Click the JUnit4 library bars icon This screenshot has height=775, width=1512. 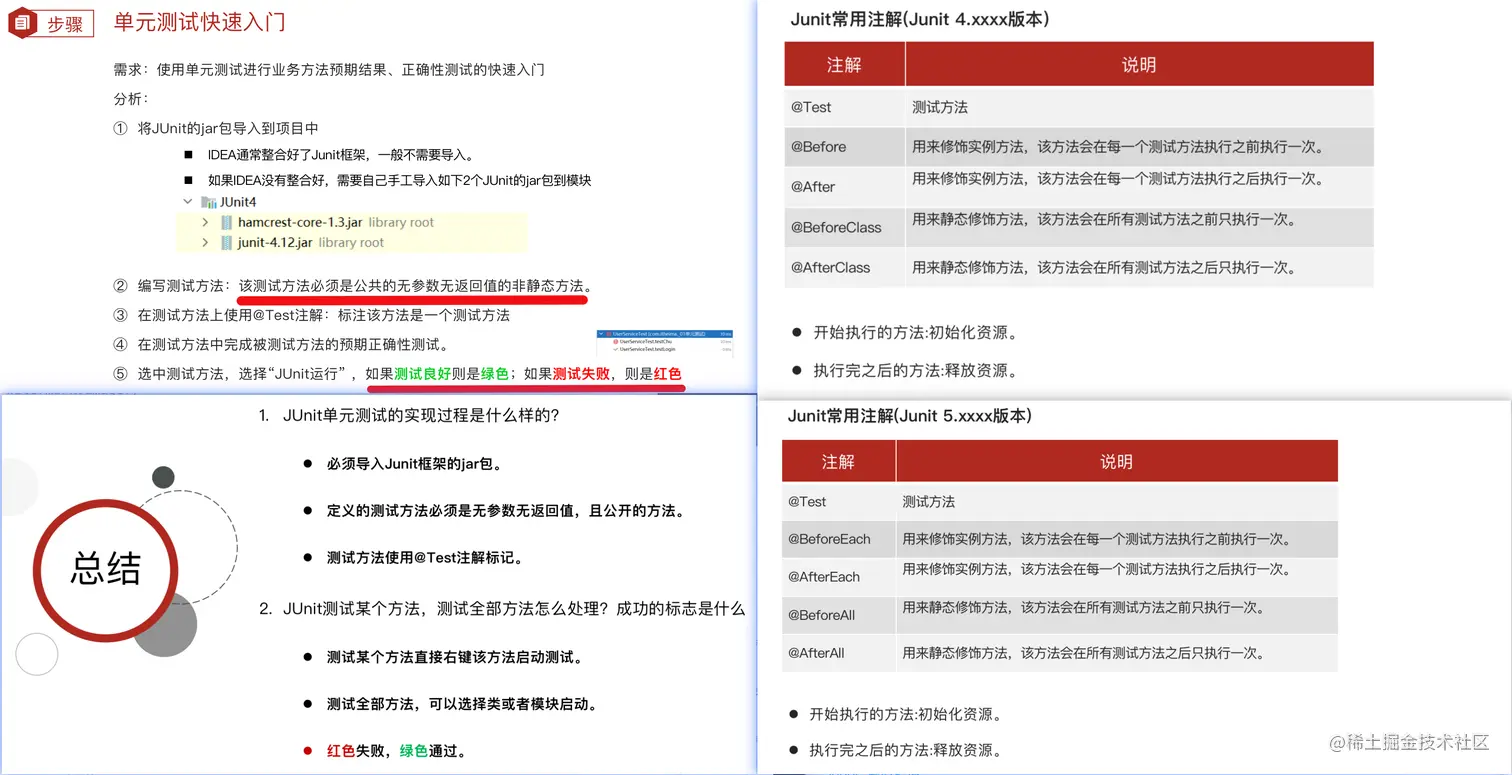(x=208, y=202)
